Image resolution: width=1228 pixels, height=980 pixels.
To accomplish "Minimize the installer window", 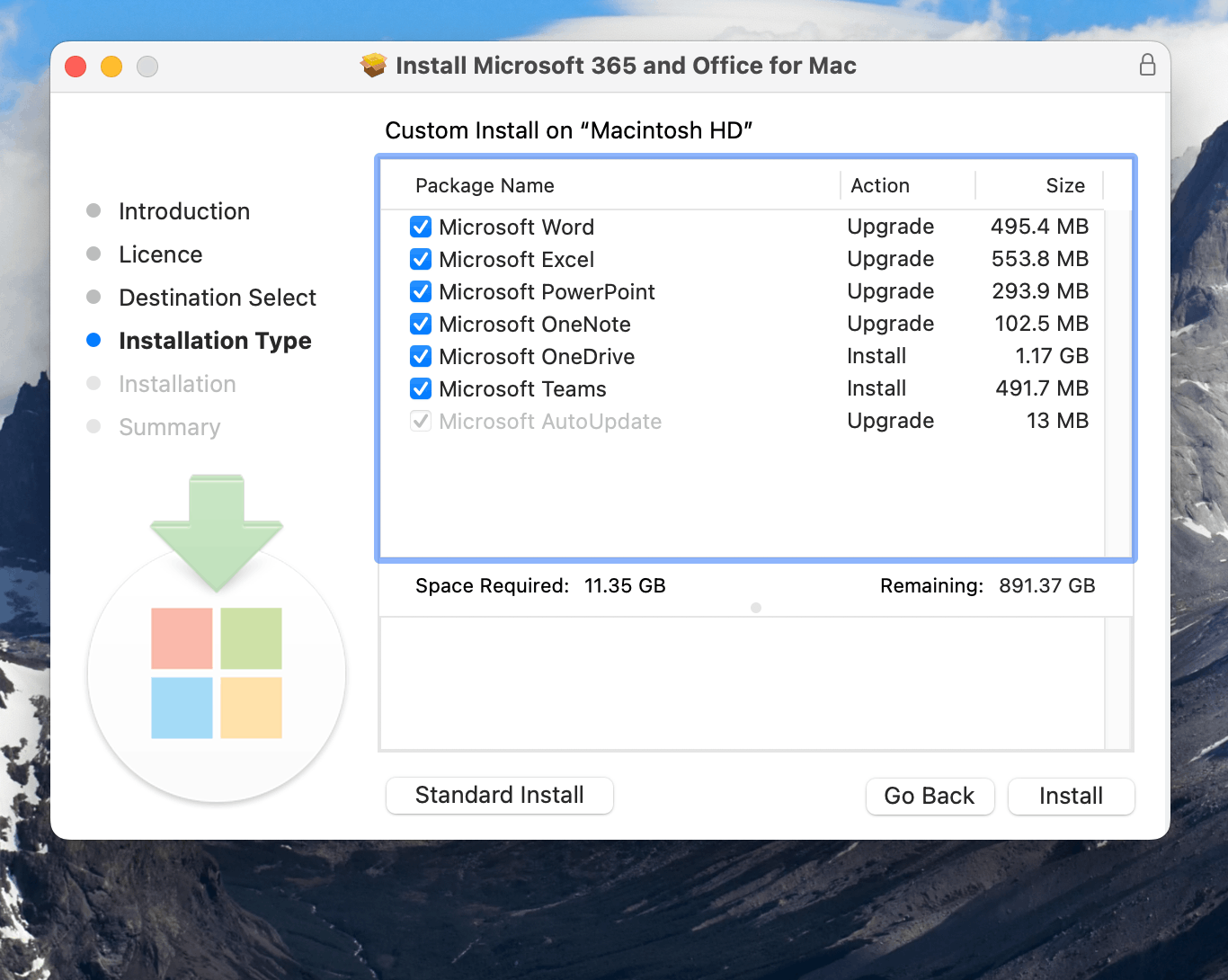I will [111, 67].
